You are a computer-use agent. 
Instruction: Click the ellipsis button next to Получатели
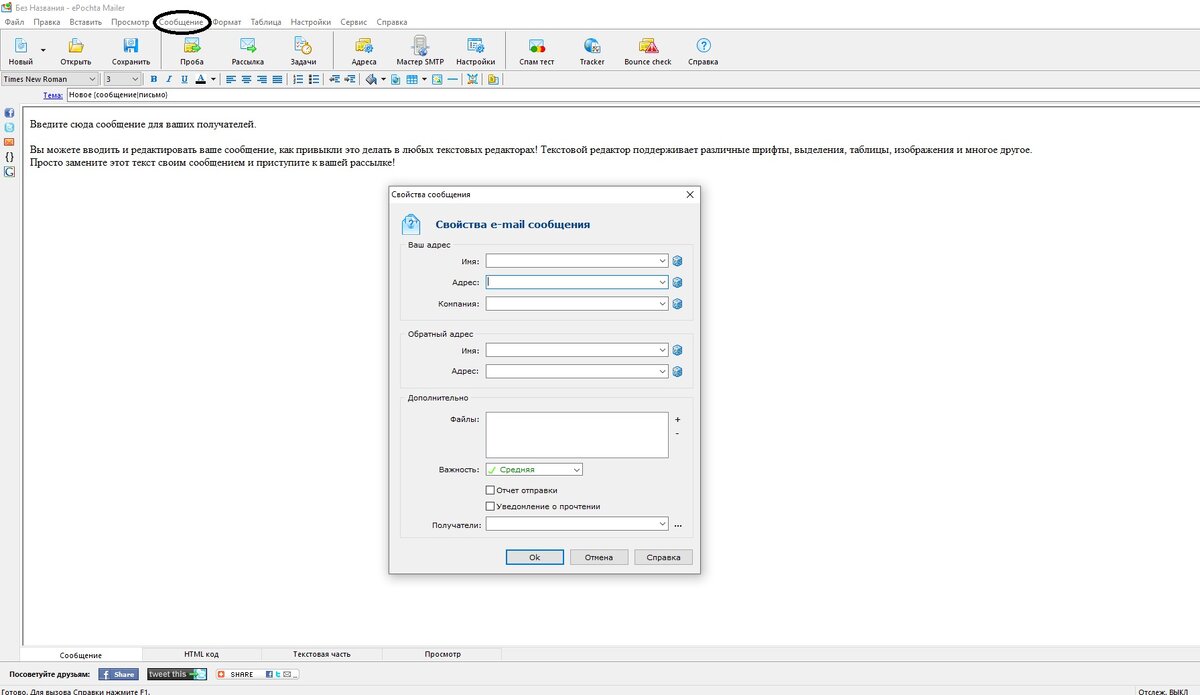click(677, 525)
